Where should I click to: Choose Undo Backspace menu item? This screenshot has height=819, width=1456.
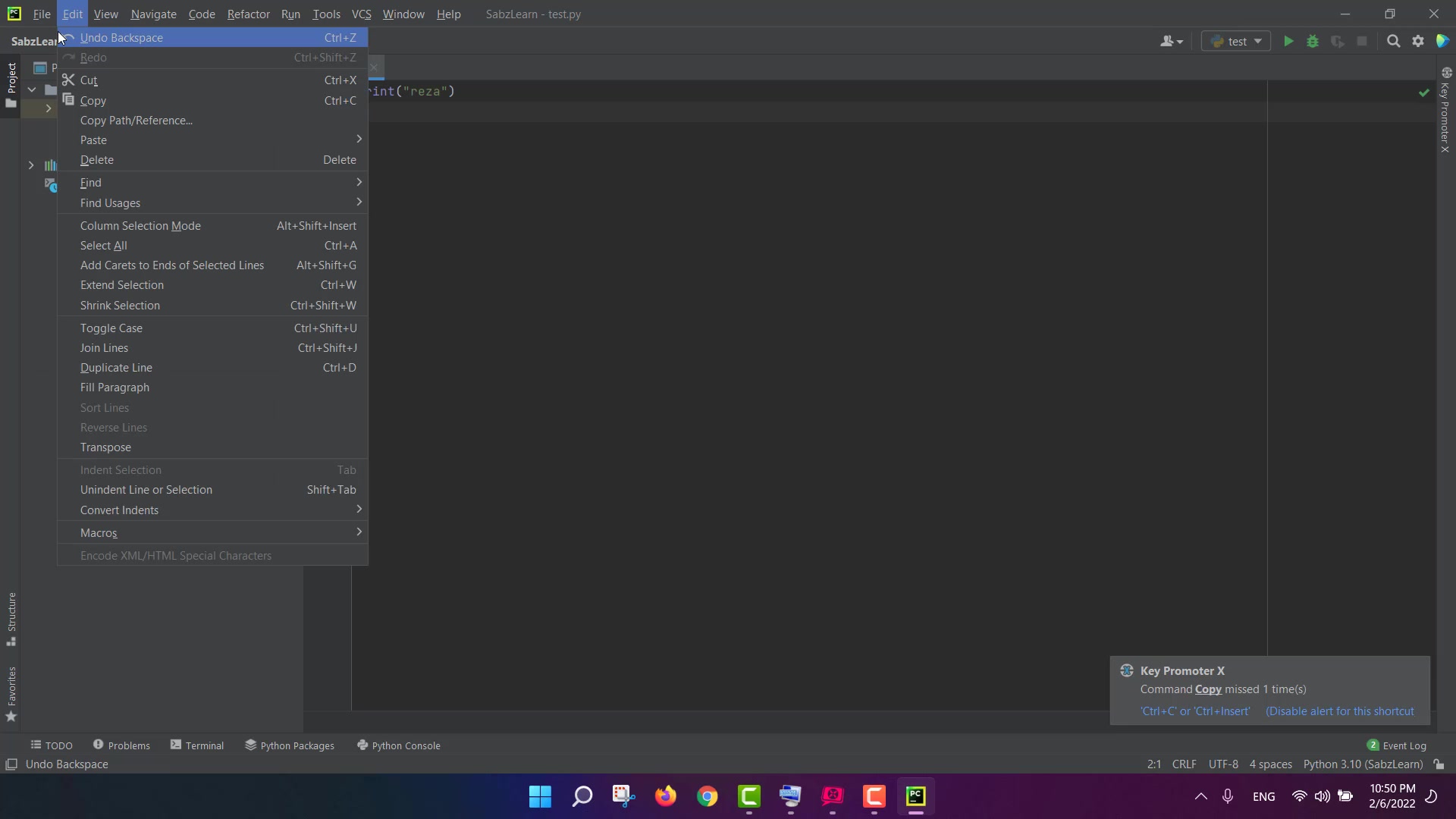tap(121, 38)
